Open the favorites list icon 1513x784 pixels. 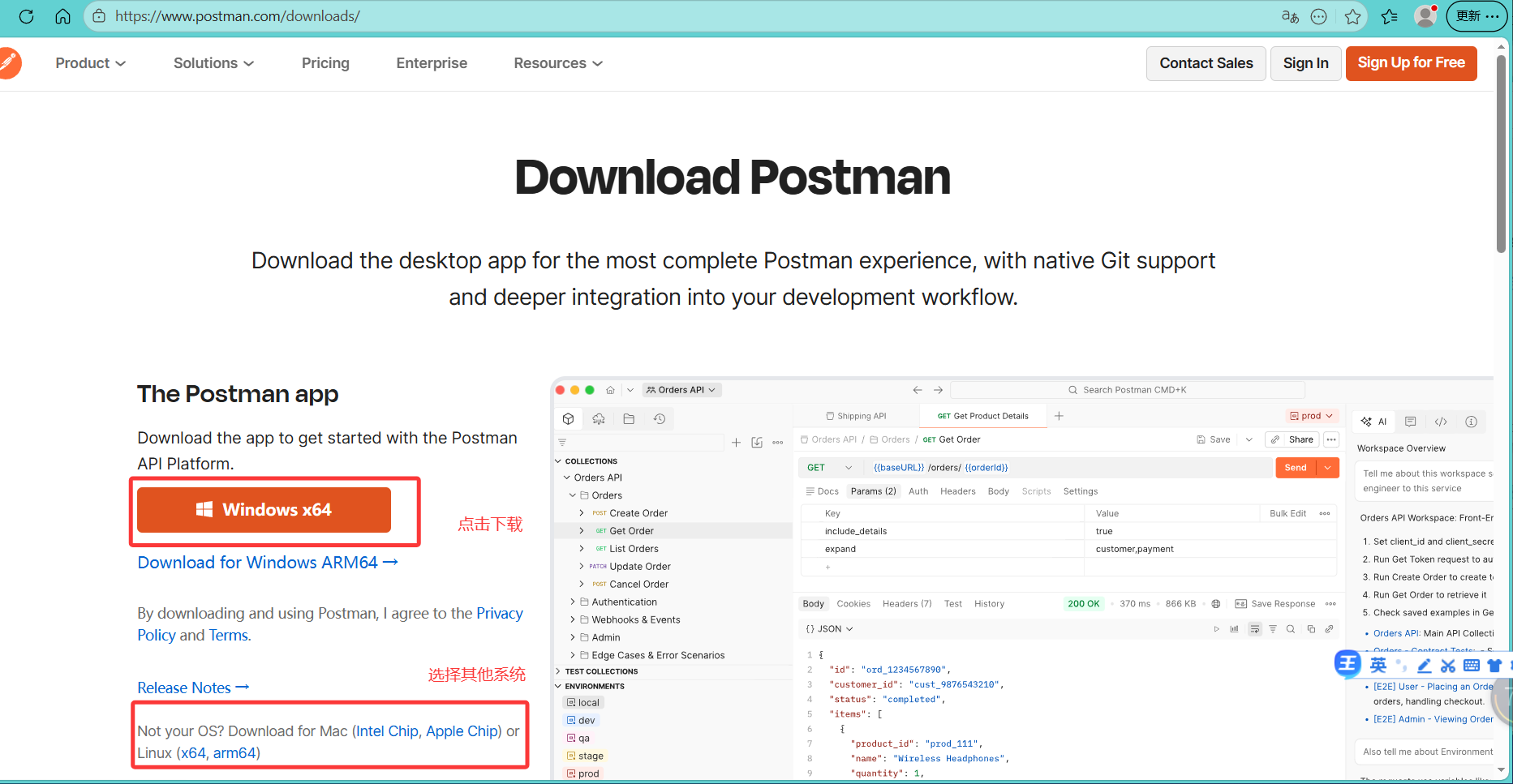coord(1389,16)
